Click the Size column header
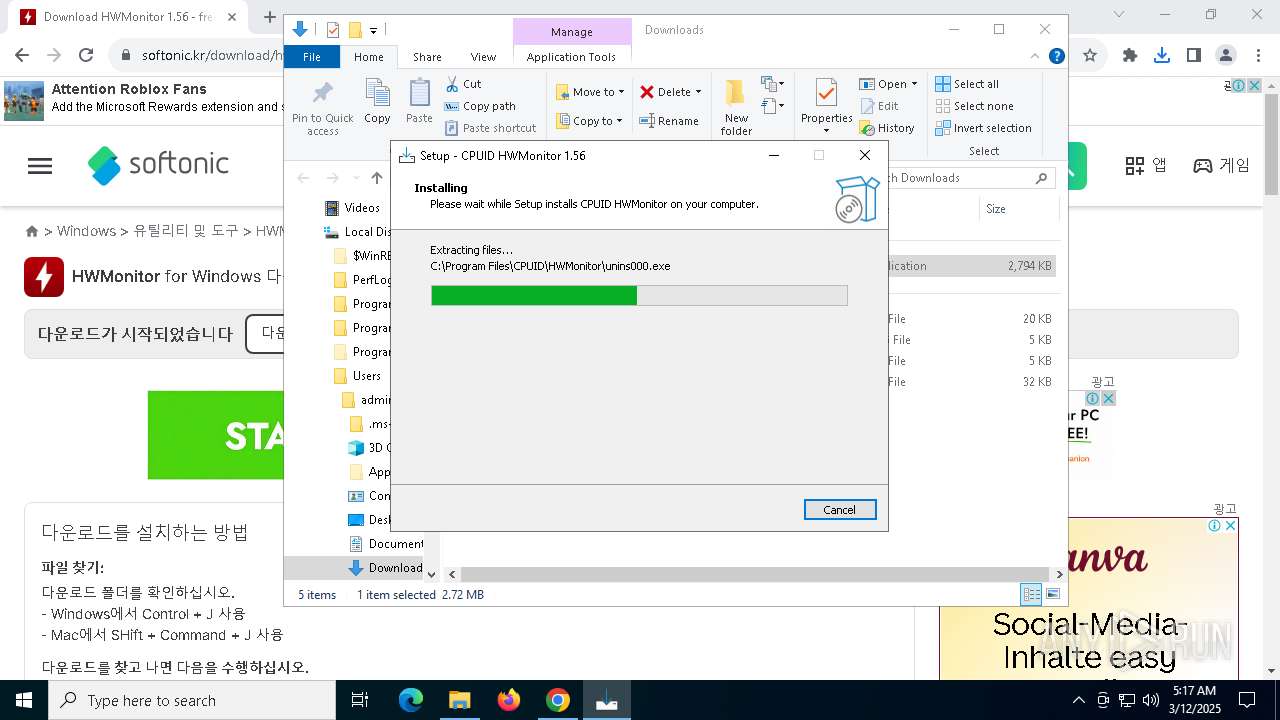Viewport: 1280px width, 720px height. pyautogui.click(x=996, y=209)
